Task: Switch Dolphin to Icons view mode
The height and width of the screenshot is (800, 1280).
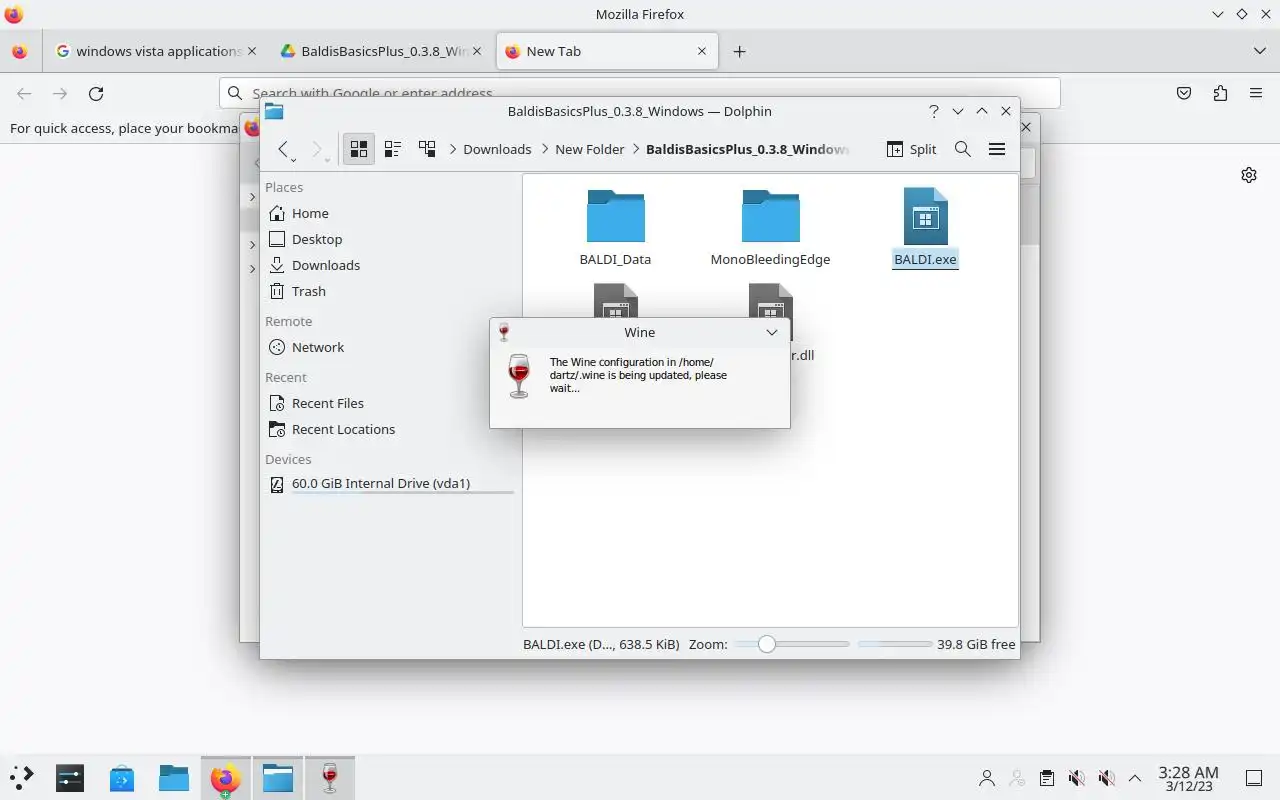Action: pyautogui.click(x=359, y=149)
